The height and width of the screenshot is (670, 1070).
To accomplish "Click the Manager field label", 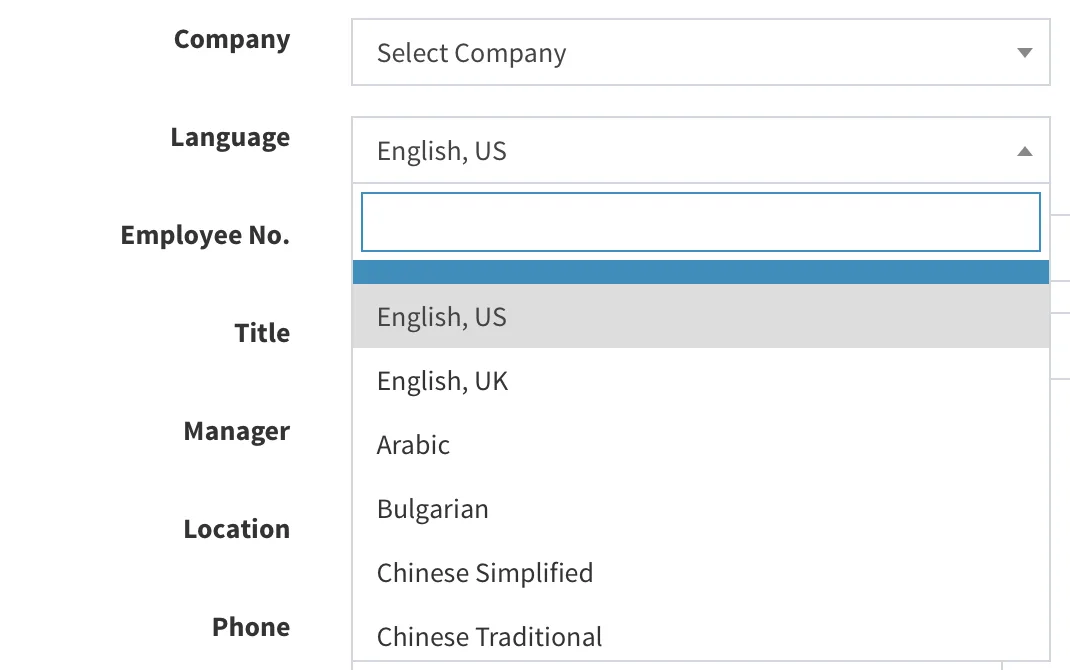I will click(237, 432).
